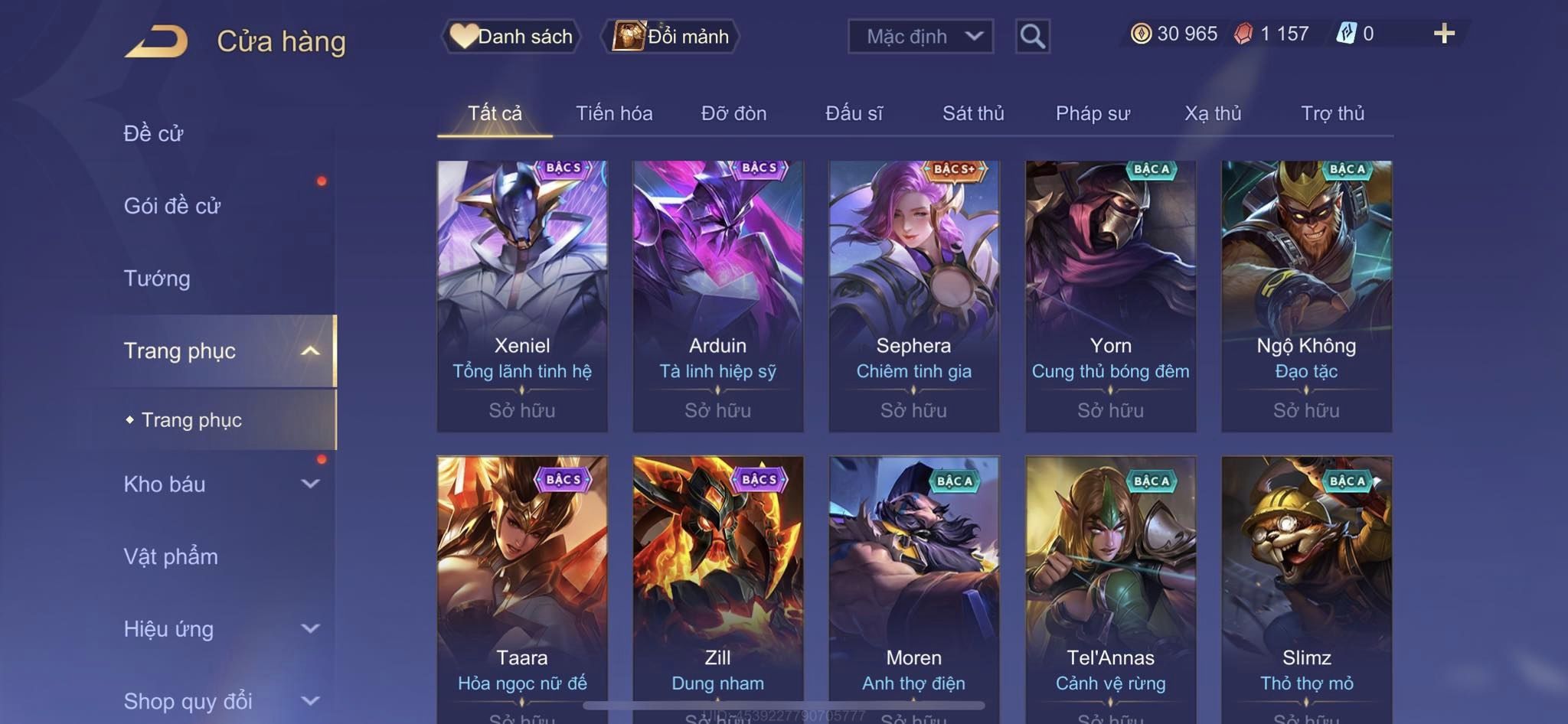Click the horizontal scroll bar at bottom
The height and width of the screenshot is (724, 1568).
(784, 705)
